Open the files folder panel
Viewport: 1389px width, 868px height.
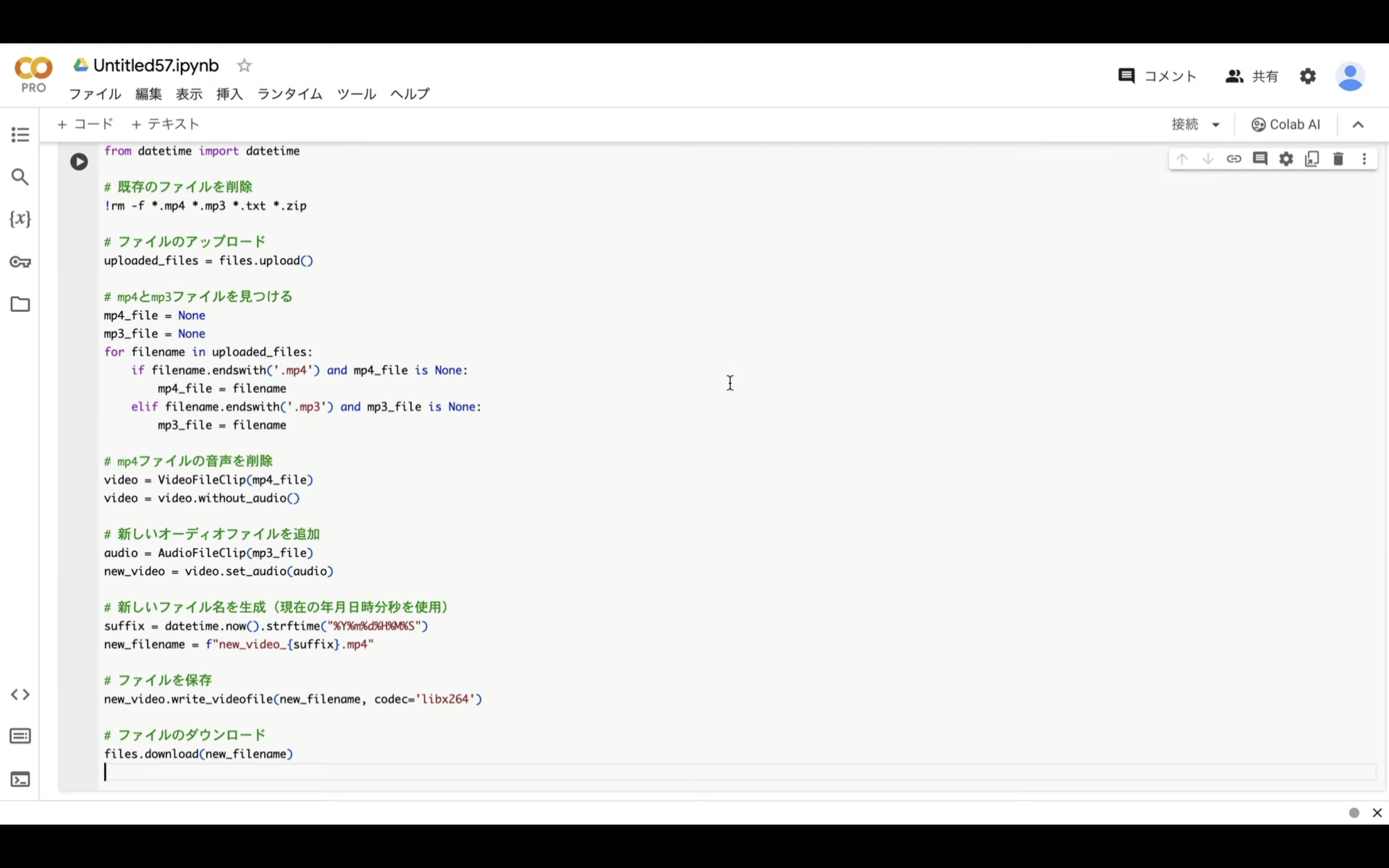[x=20, y=304]
